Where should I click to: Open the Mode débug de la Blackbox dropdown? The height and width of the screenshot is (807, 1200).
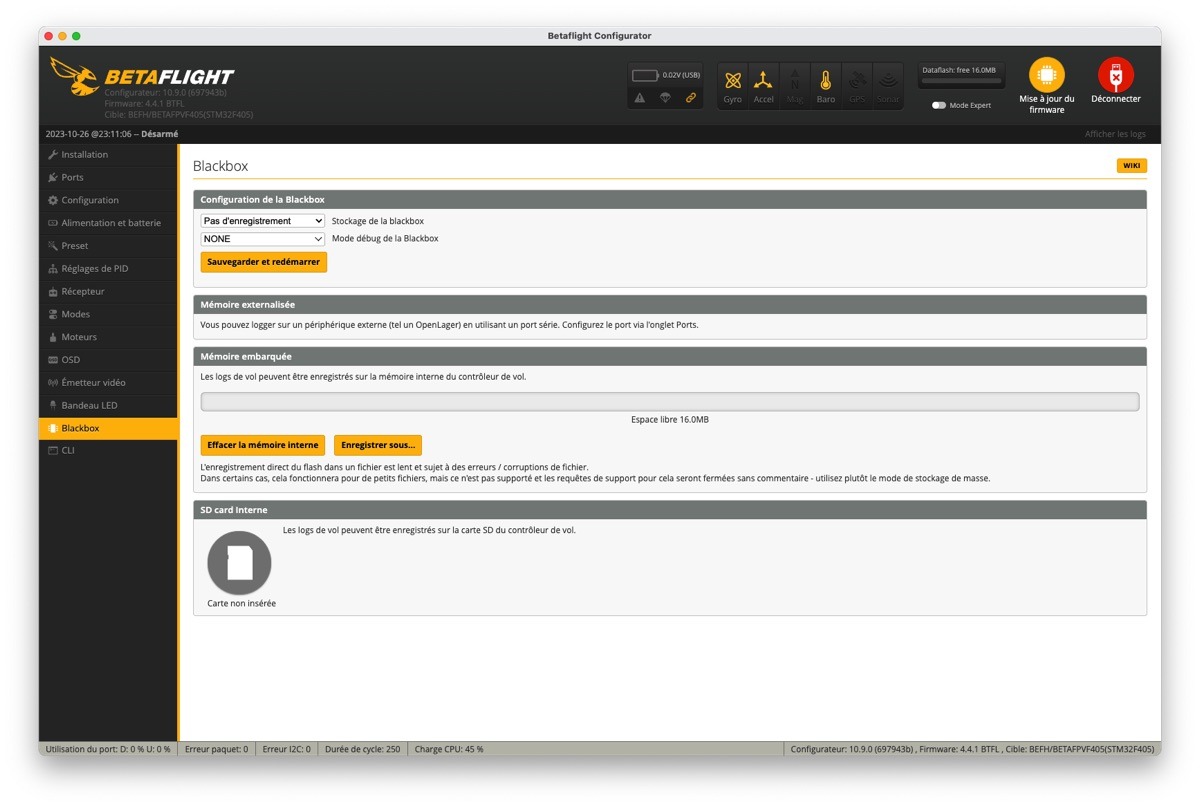[x=263, y=239]
